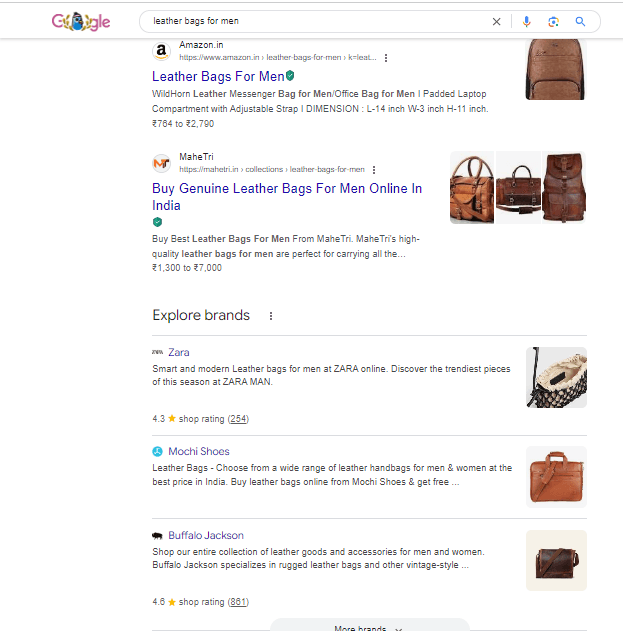
Task: Click the MaheTri result description snippet
Action: [286, 246]
